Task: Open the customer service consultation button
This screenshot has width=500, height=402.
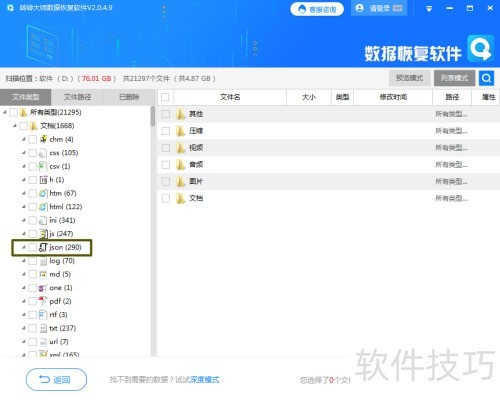Action: [x=317, y=9]
